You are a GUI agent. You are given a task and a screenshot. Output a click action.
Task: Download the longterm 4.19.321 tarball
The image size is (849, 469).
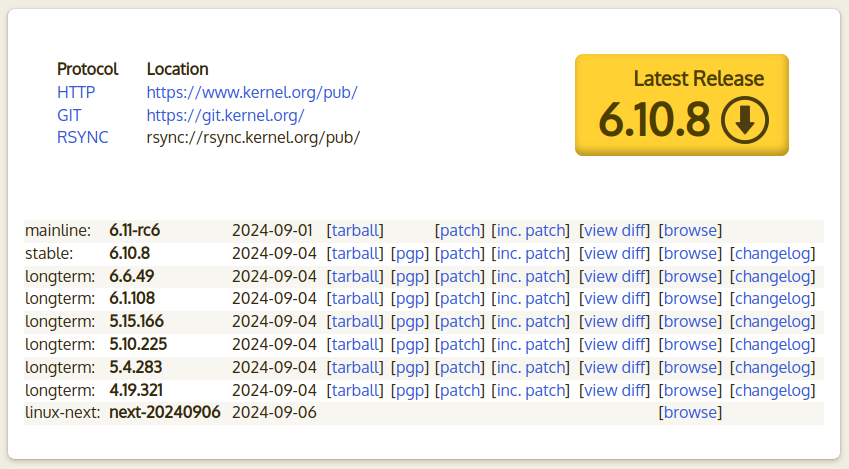[x=355, y=390]
